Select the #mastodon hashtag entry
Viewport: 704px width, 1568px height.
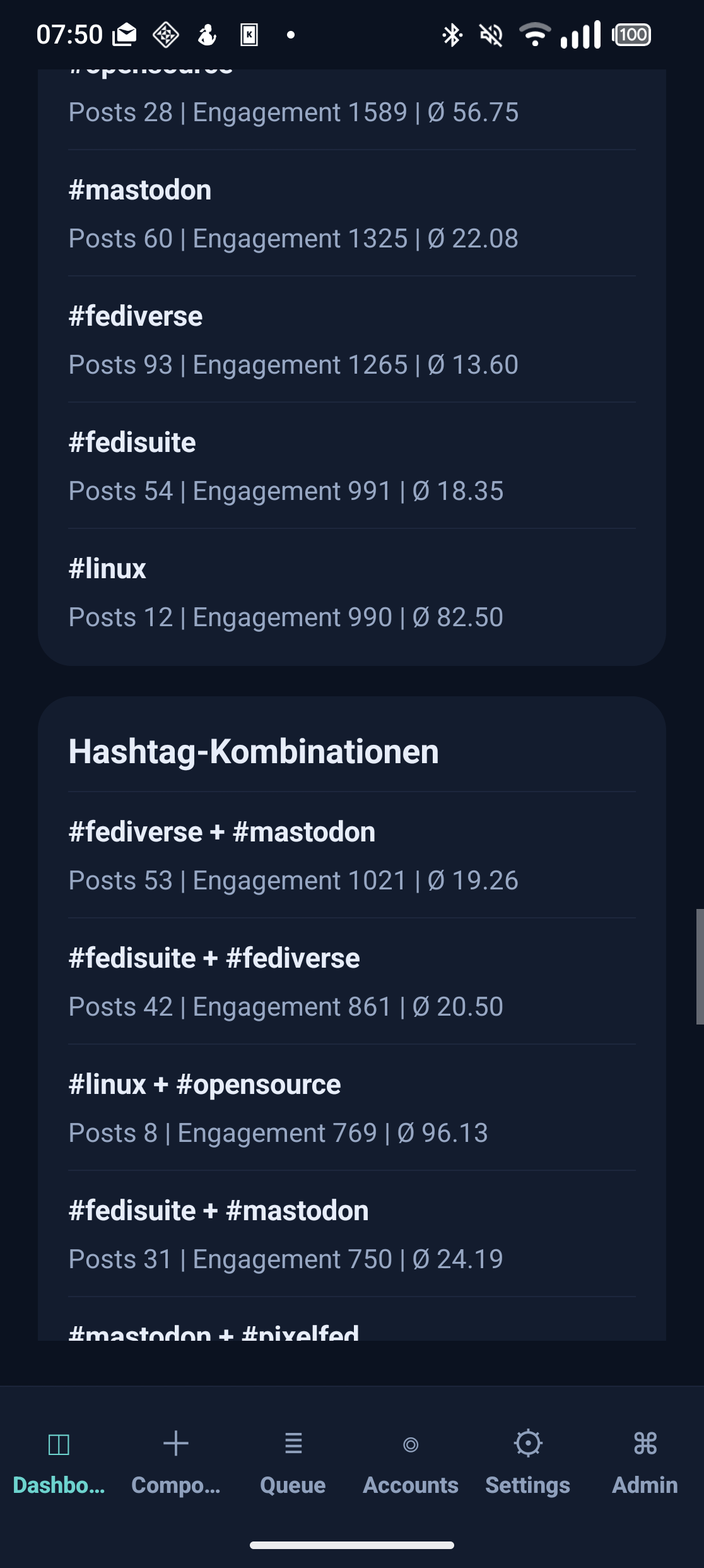352,213
